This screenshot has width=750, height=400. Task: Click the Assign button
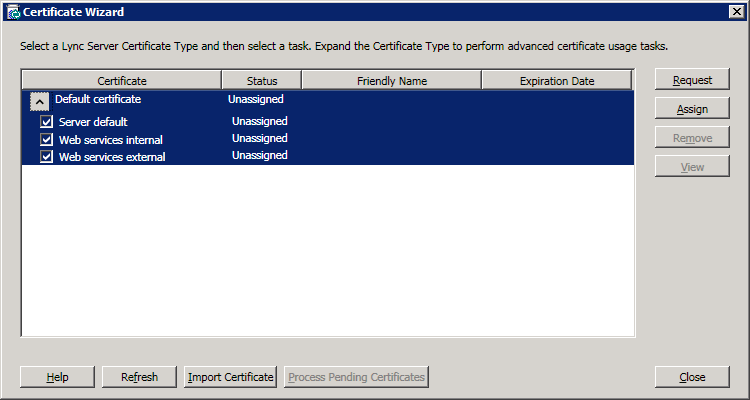(x=692, y=109)
